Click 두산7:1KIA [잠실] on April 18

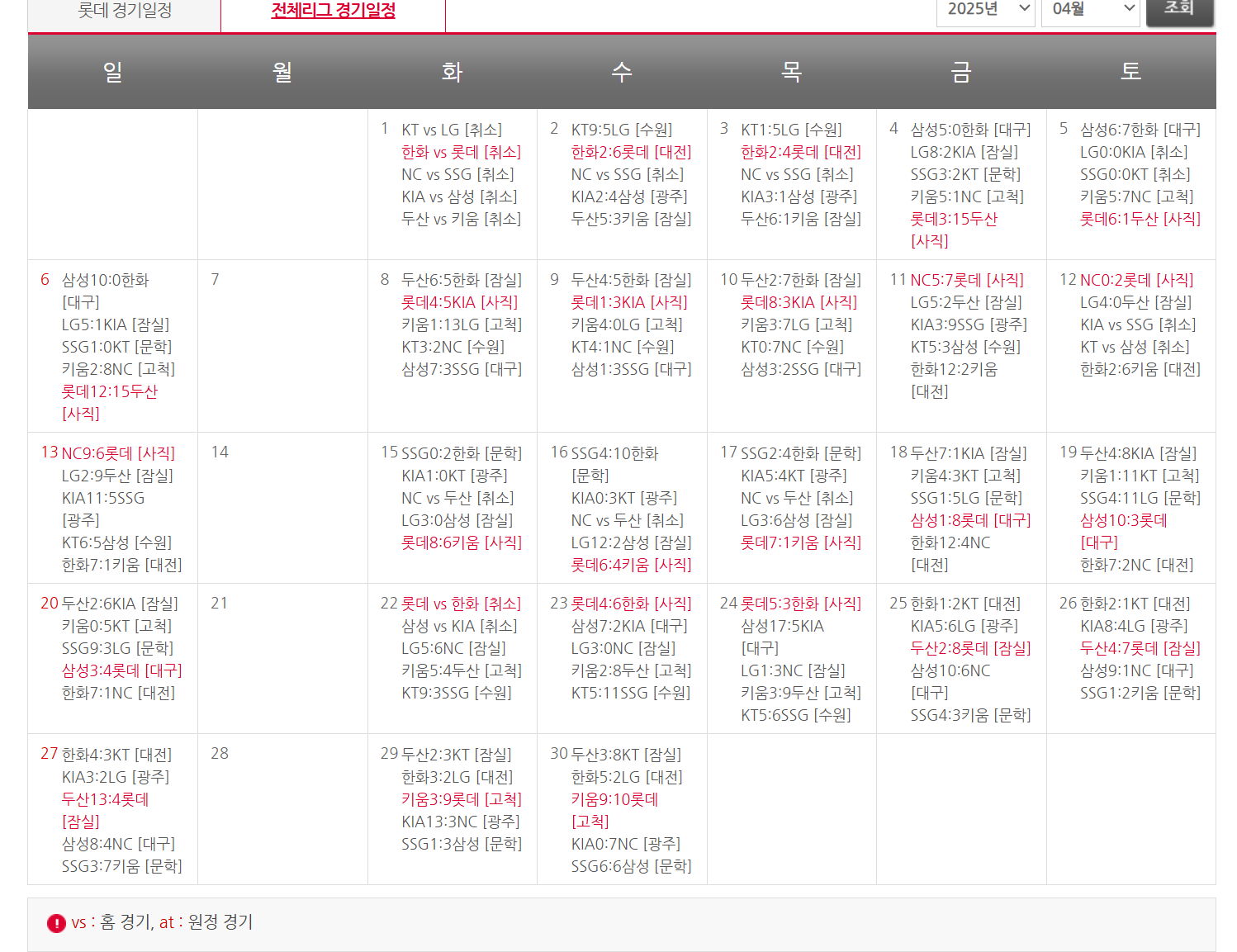tap(969, 453)
